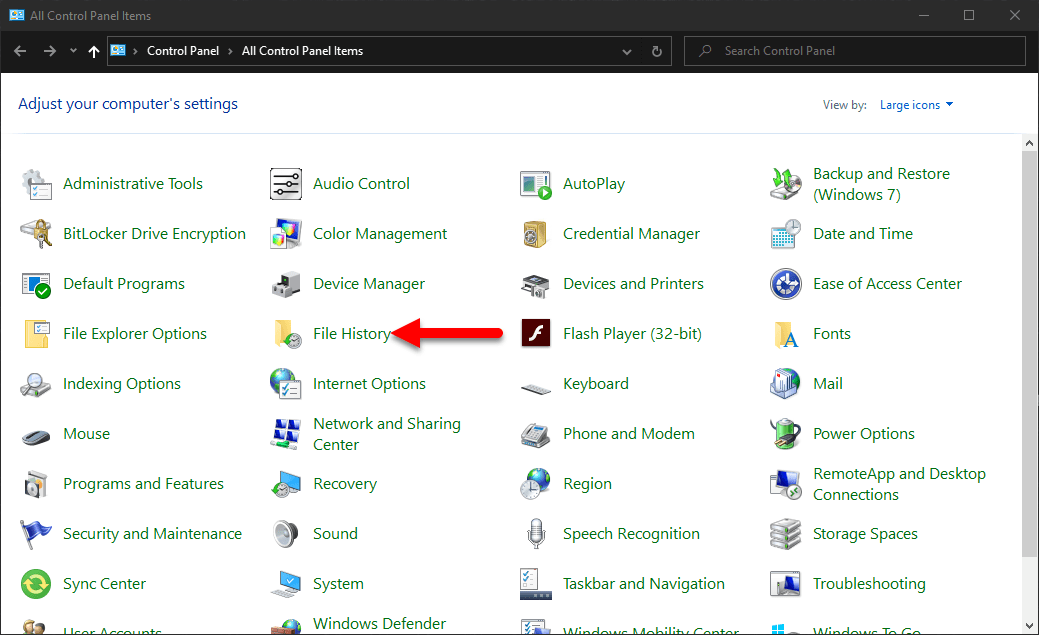Open the Flash Player icon
Screen dimensions: 1039x635
click(x=536, y=333)
